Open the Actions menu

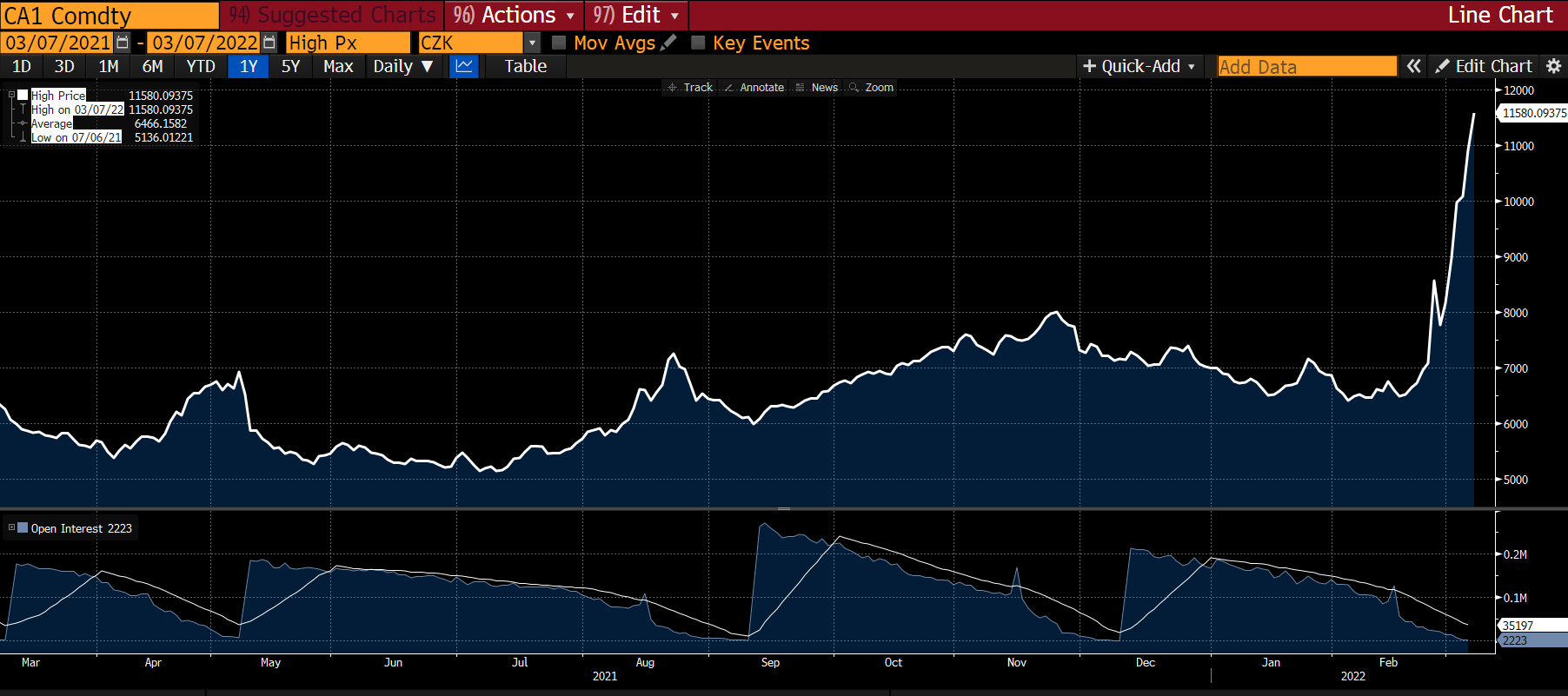(x=515, y=16)
